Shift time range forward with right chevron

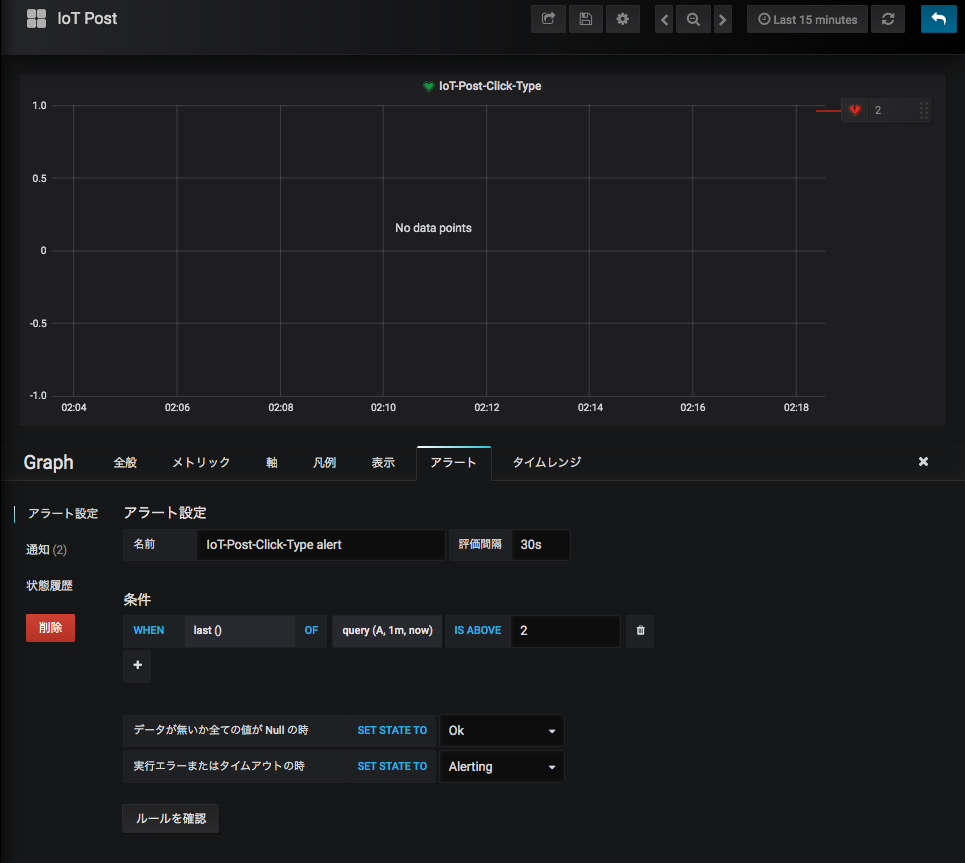[x=723, y=19]
